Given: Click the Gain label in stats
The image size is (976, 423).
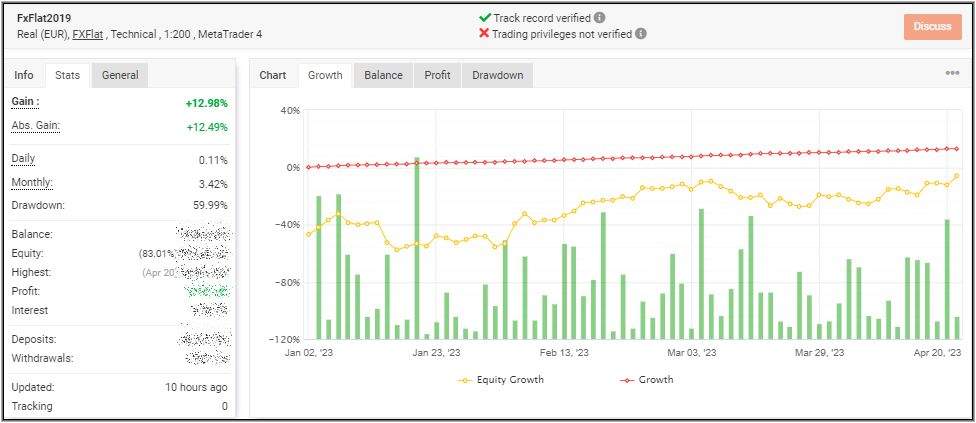Looking at the screenshot, I should click(x=25, y=102).
